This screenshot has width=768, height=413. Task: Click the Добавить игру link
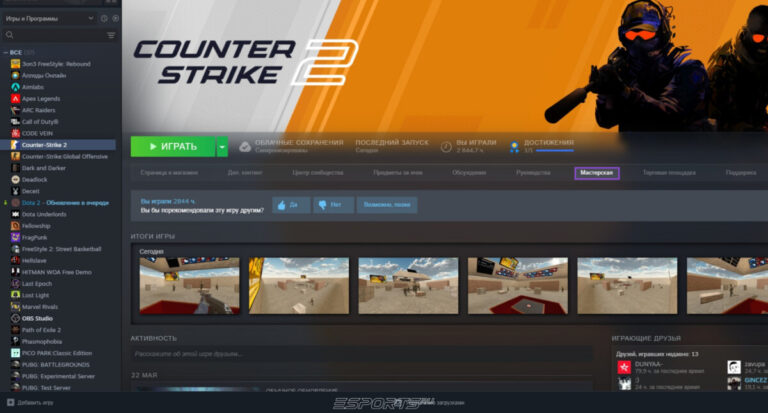click(x=35, y=403)
